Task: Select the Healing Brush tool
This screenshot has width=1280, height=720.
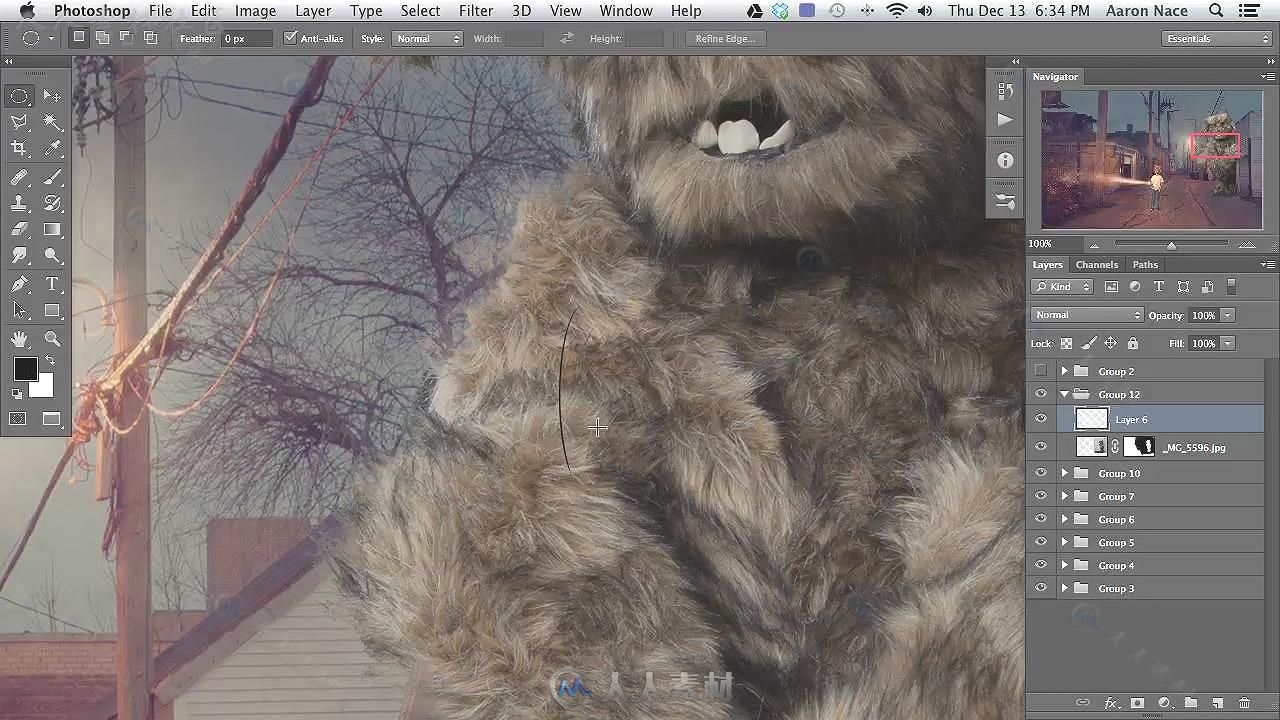Action: pos(19,177)
